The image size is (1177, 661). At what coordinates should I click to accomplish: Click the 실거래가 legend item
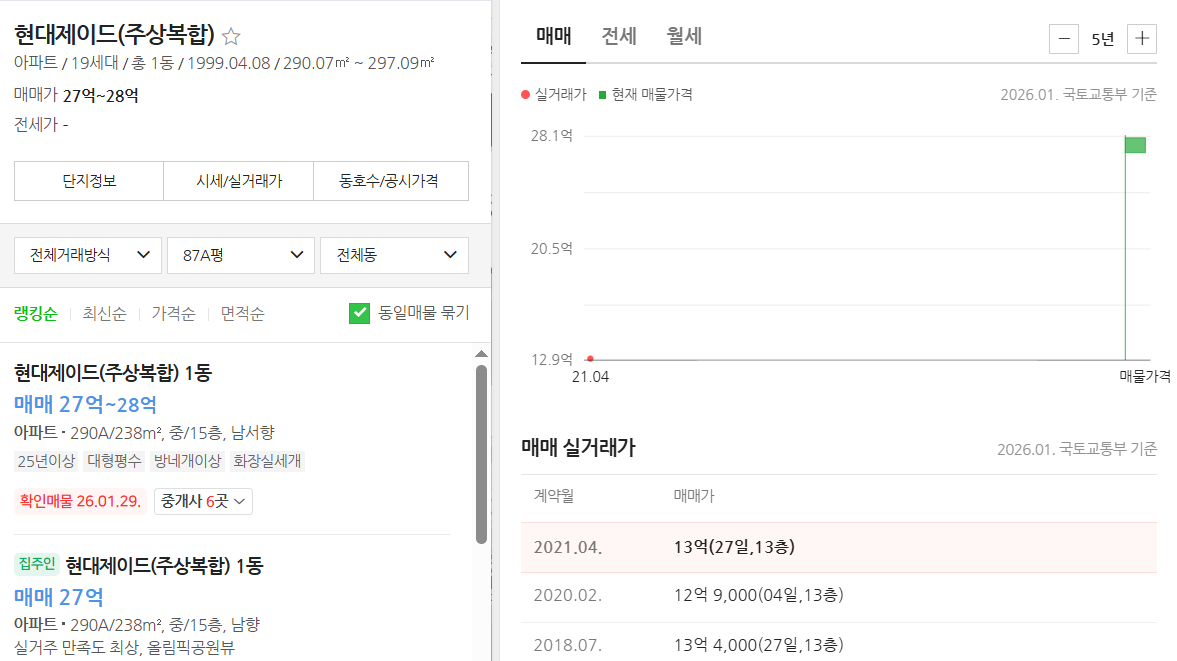click(x=554, y=95)
